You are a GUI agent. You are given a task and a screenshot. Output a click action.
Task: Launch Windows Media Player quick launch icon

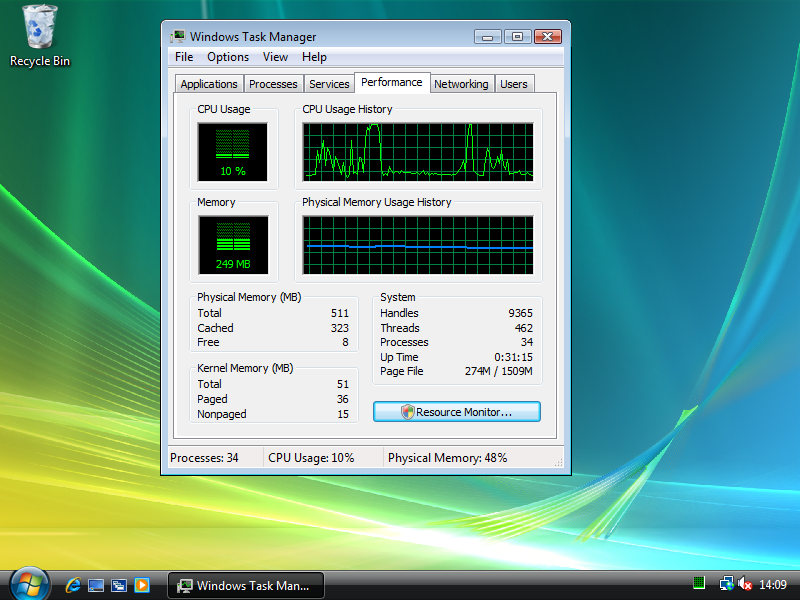[142, 585]
